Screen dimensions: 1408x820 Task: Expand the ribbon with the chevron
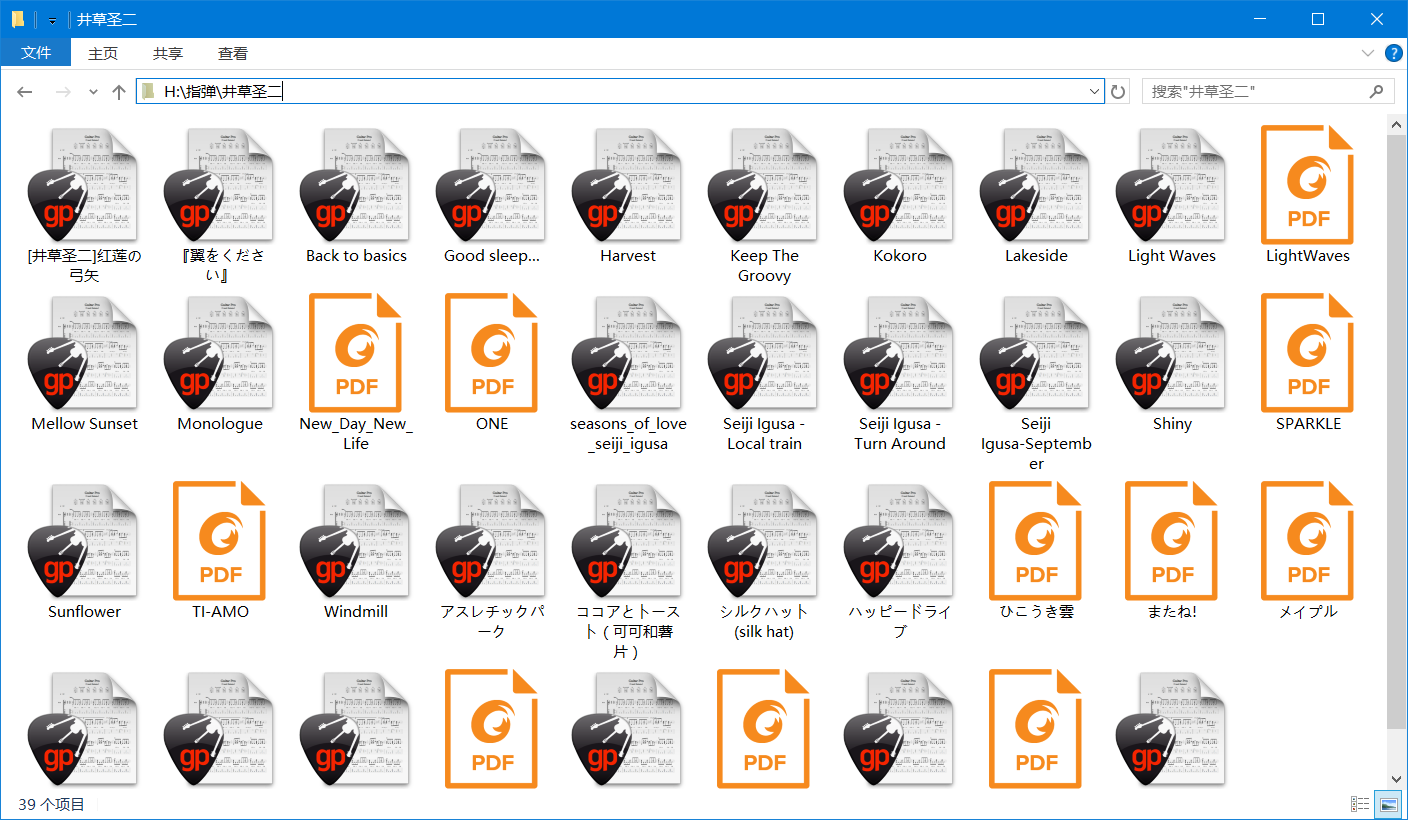(1367, 53)
